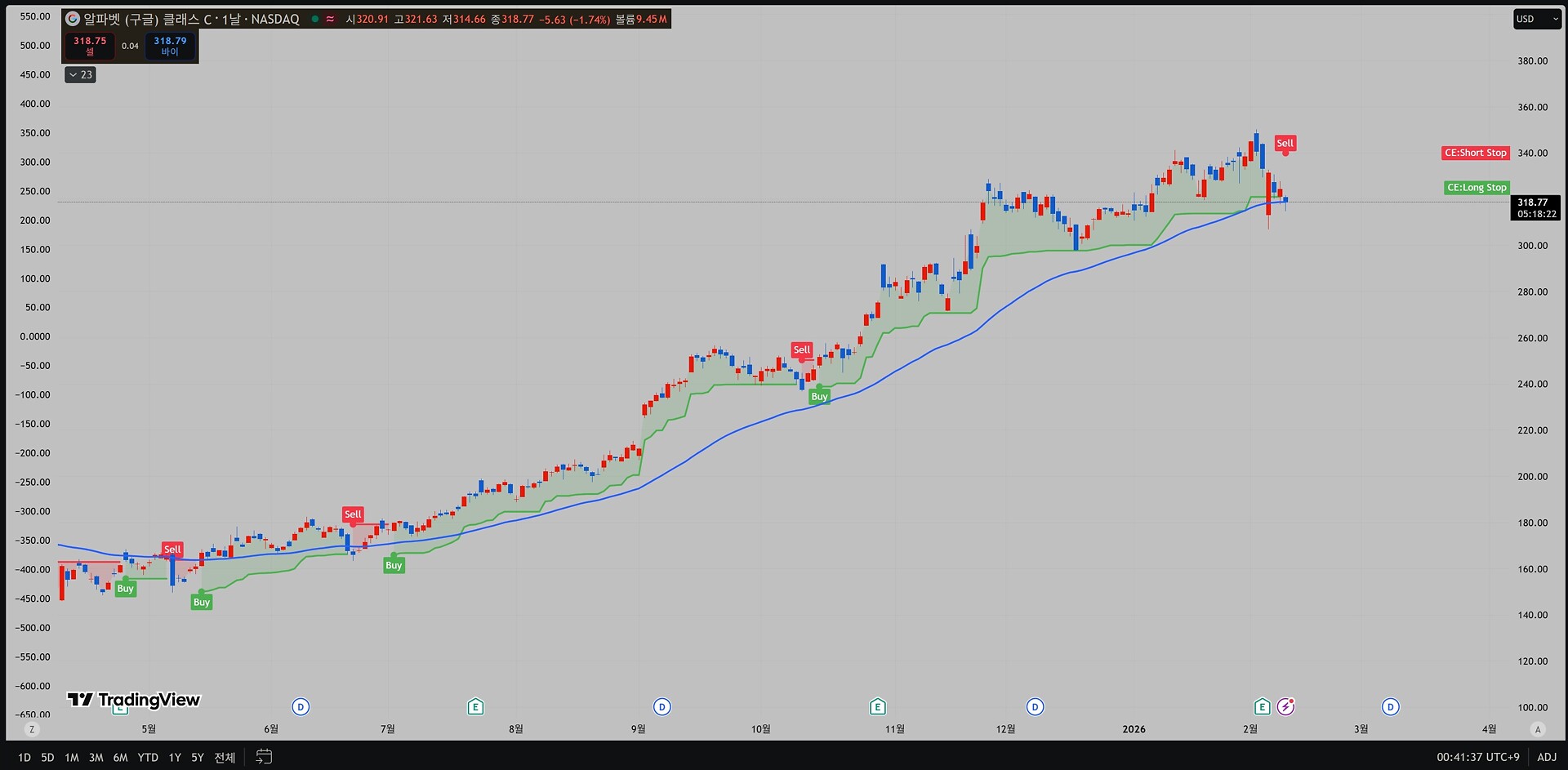Open the USD currency dropdown

coord(1537,19)
